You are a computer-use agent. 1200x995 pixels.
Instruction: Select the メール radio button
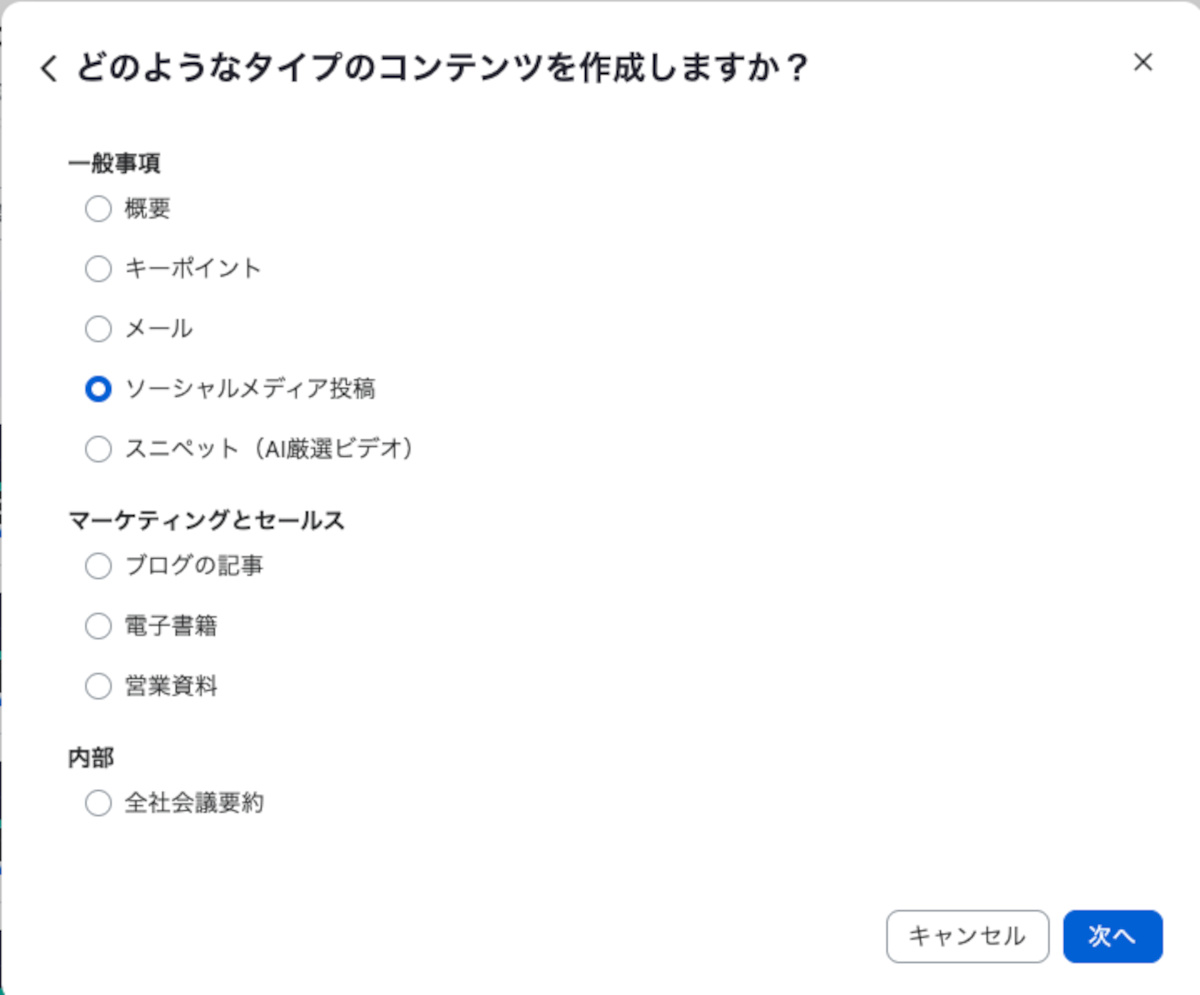(98, 329)
